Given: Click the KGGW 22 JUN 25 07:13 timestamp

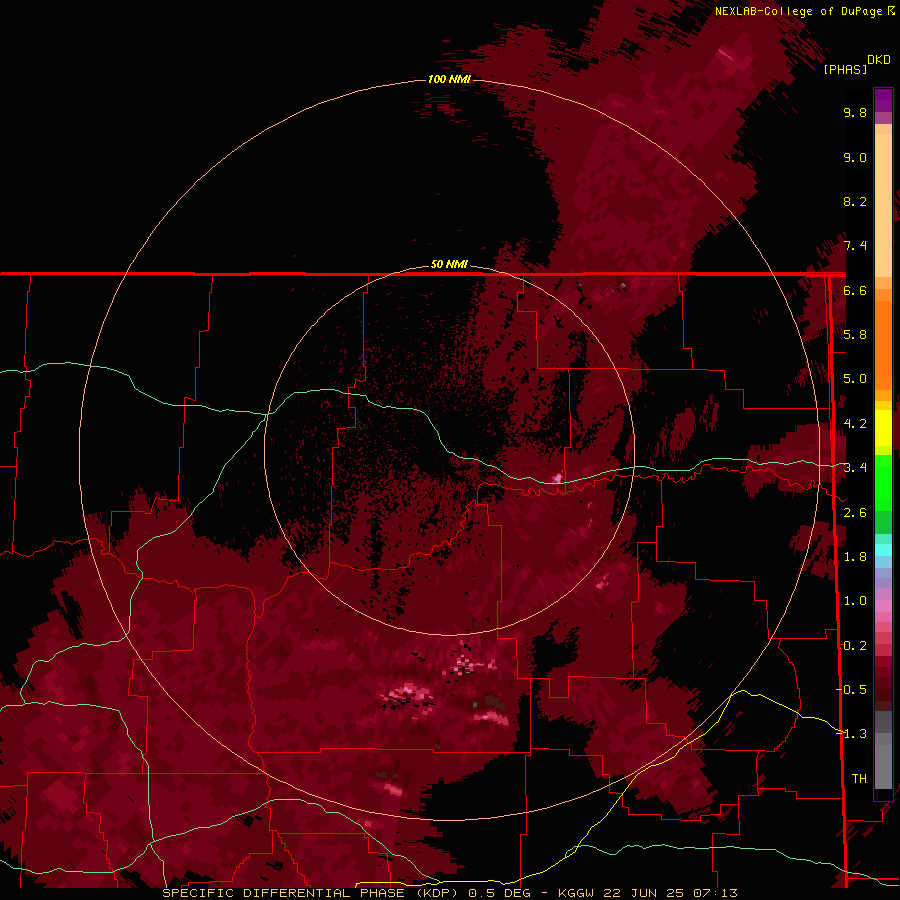Looking at the screenshot, I should pos(647,893).
